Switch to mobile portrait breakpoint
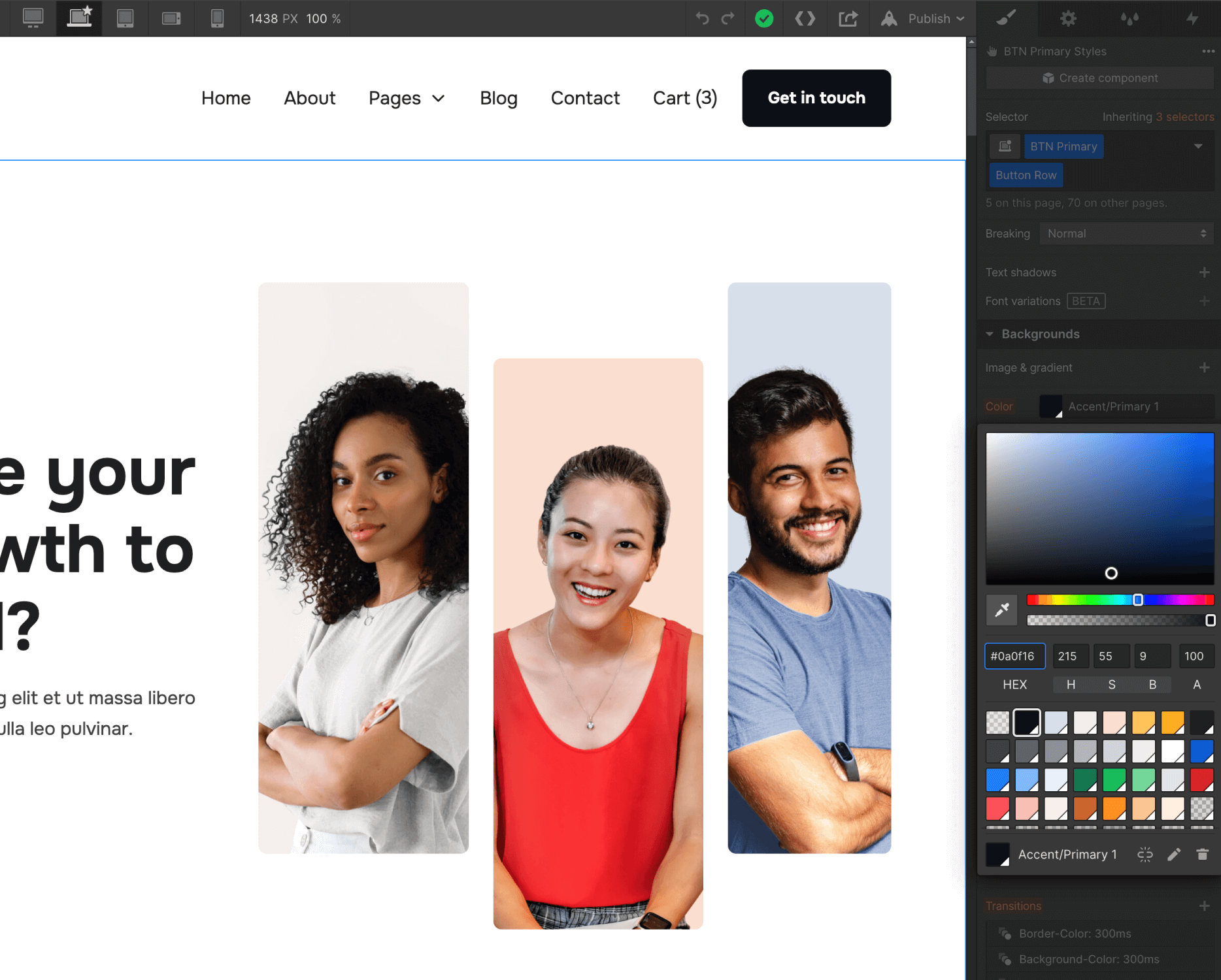The height and width of the screenshot is (980, 1221). tap(217, 18)
